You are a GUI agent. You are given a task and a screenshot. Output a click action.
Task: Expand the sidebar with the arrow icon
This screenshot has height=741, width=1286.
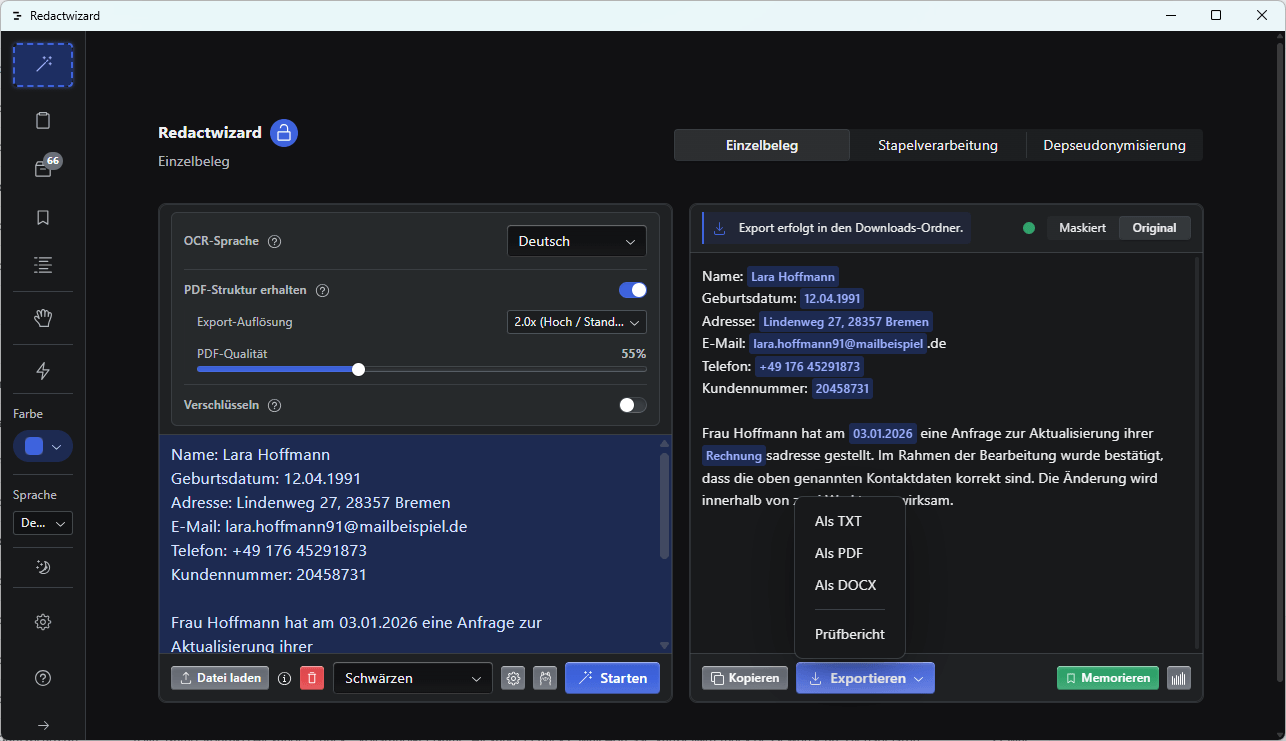43,725
